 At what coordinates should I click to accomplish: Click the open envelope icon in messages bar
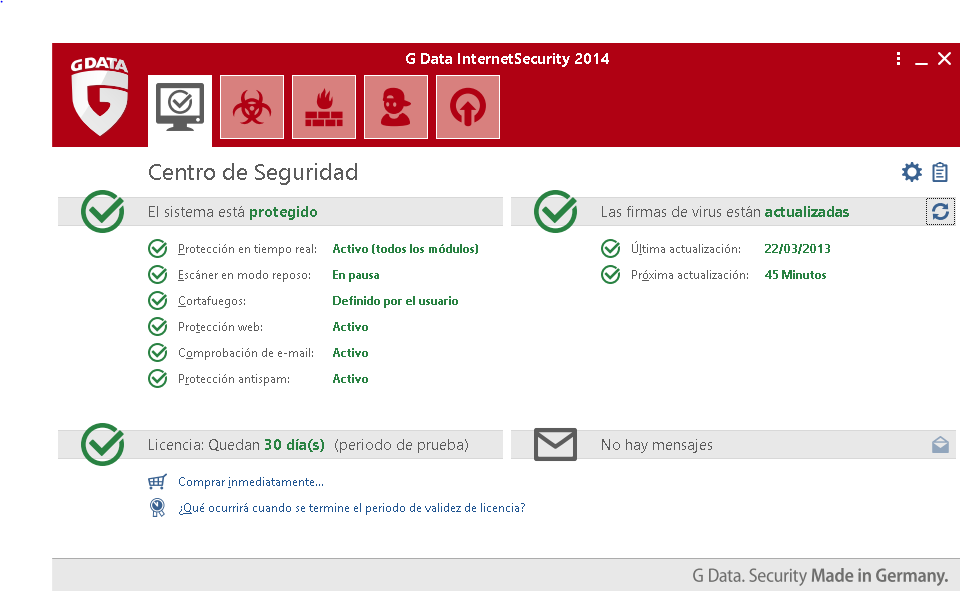[x=940, y=445]
